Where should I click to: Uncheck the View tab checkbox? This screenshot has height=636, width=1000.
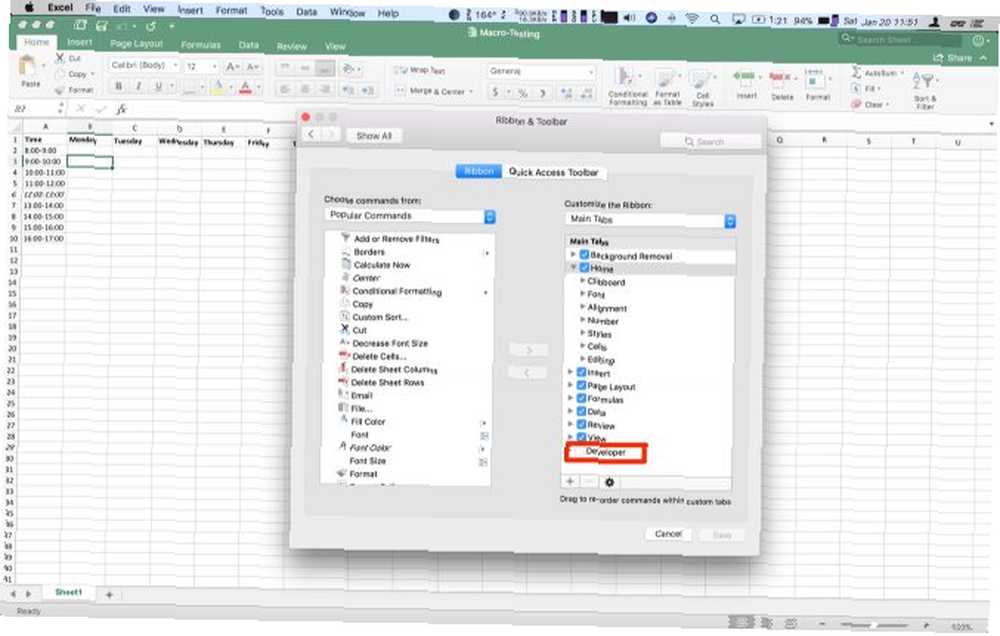click(x=582, y=437)
